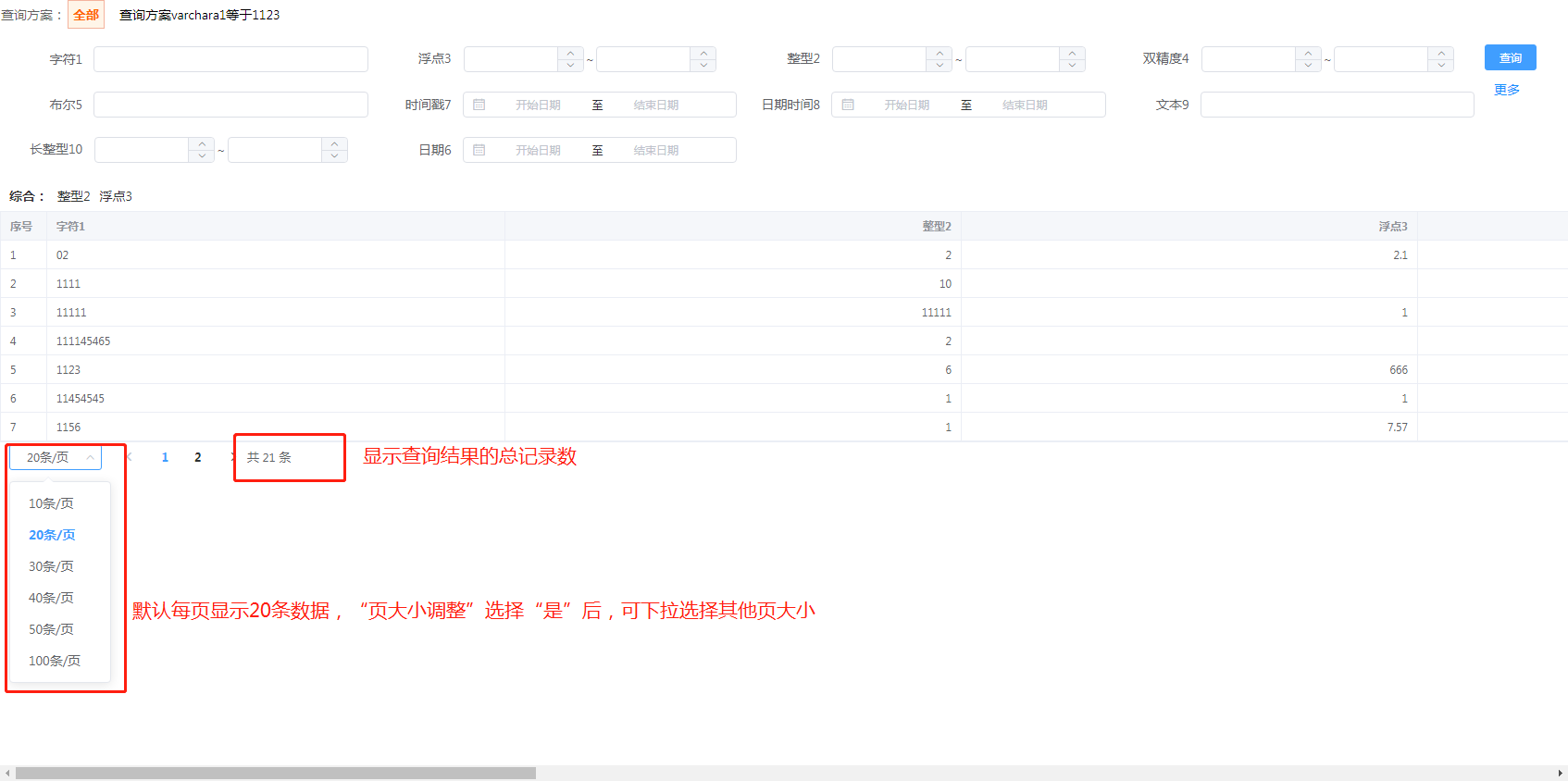The height and width of the screenshot is (781, 1568).
Task: Click the blue 查询 button
Action: [x=1510, y=57]
